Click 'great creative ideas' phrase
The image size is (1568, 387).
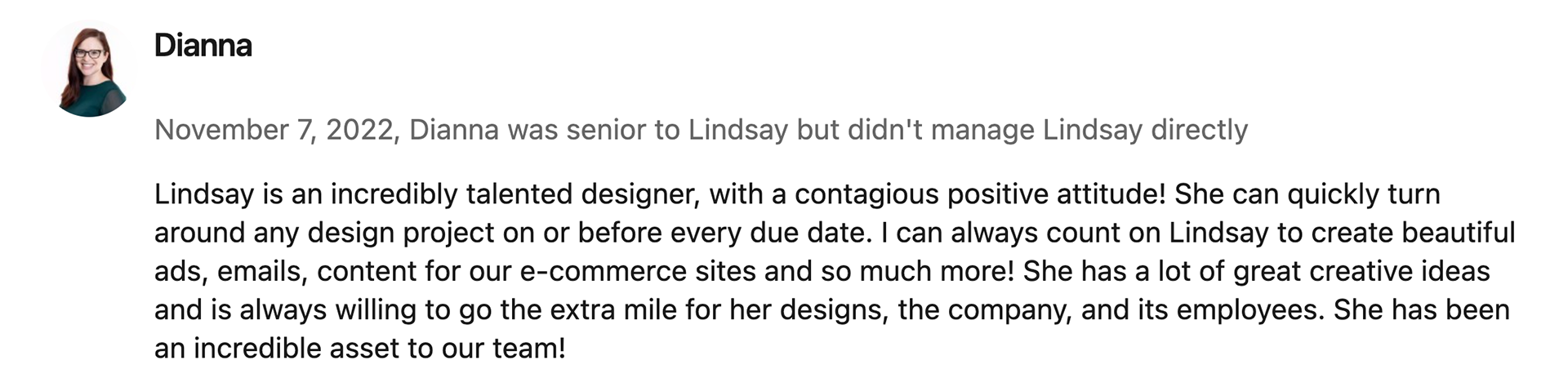point(1361,271)
